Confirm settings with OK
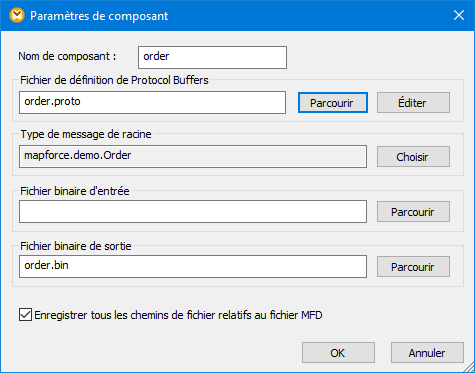Screen dimensions: 475x373 click(x=338, y=353)
